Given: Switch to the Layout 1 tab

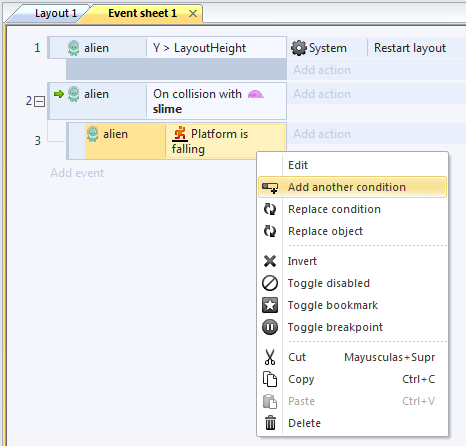Looking at the screenshot, I should coord(55,13).
